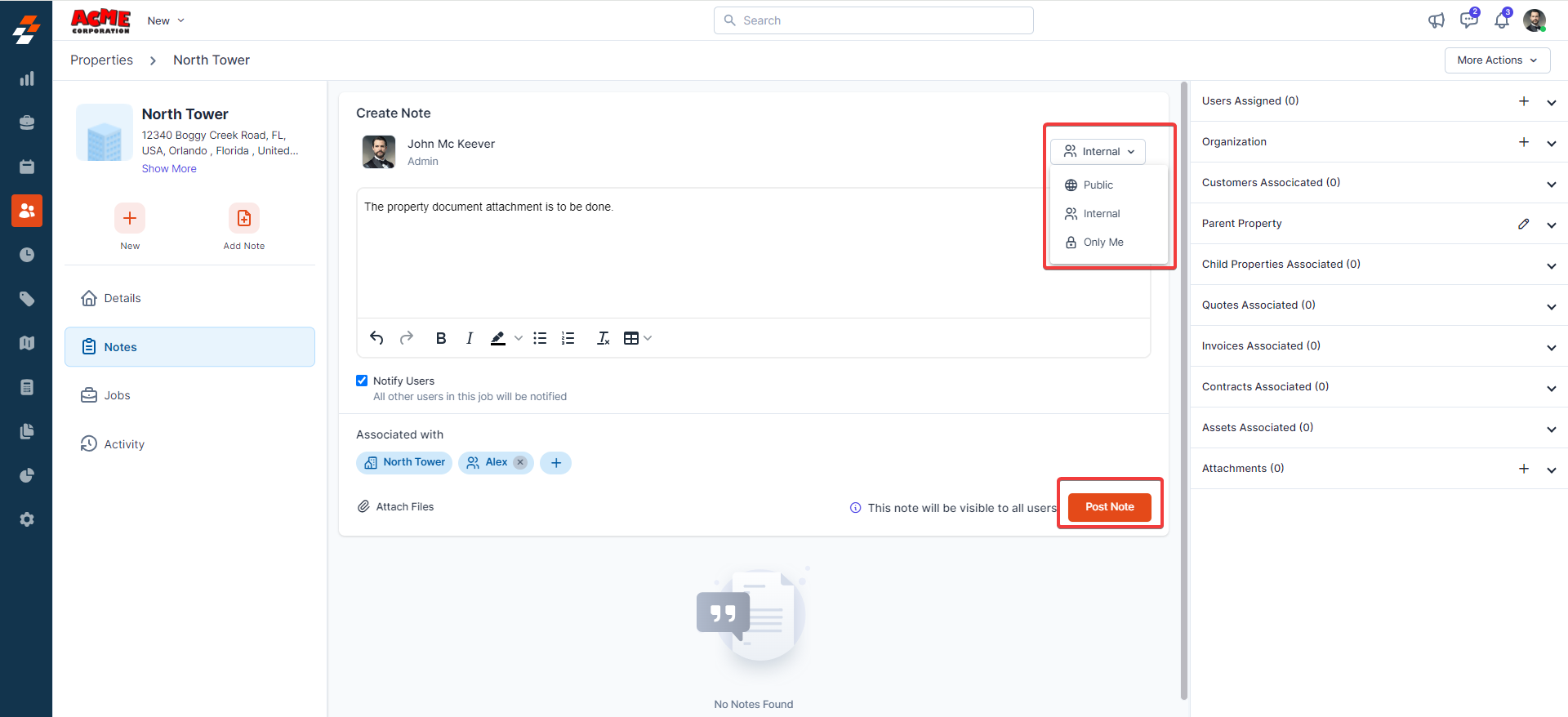Expand the Organization section
The image size is (1568, 717).
click(1551, 143)
